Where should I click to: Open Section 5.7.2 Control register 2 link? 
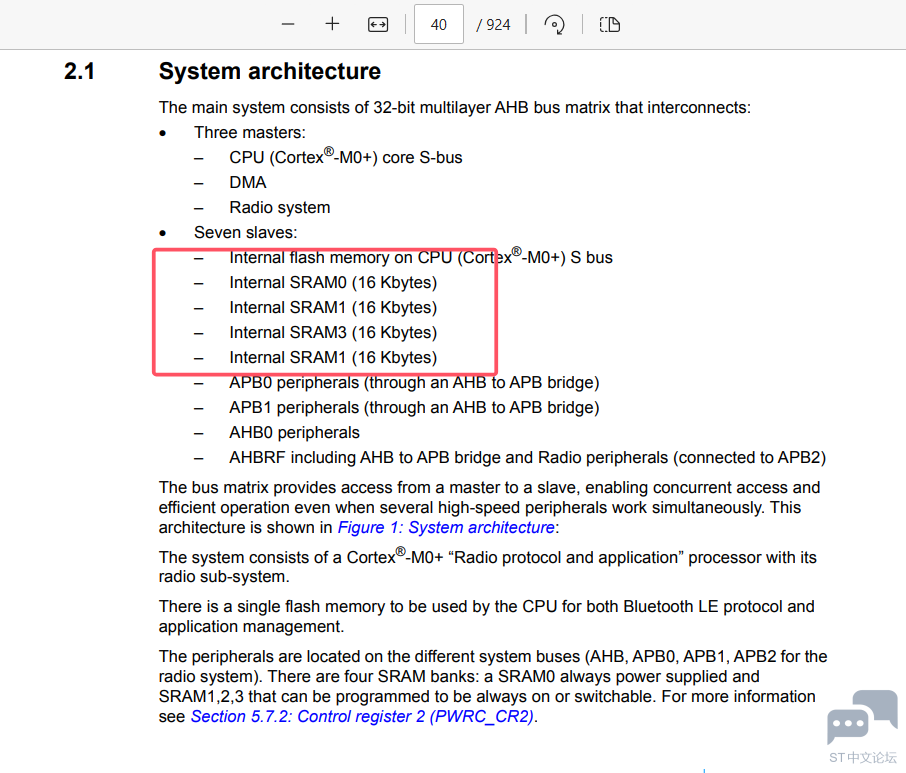pyautogui.click(x=362, y=716)
